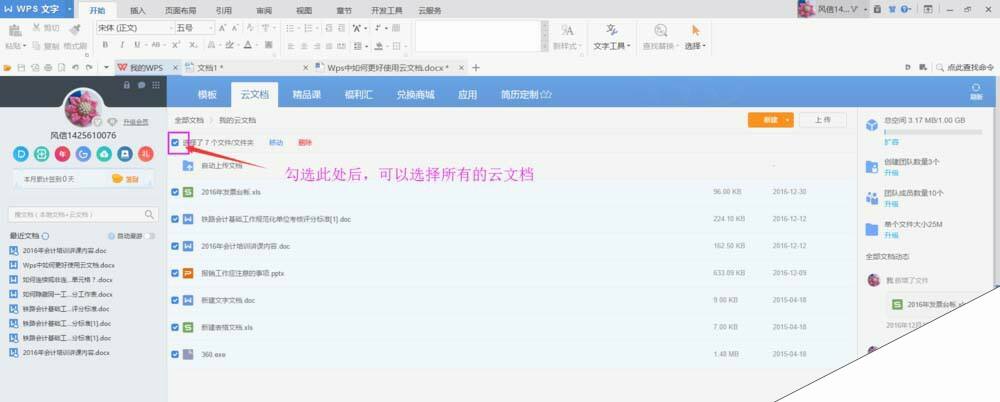Open the 兑换商城 tab
Screen dimensions: 1000x402
tap(415, 94)
